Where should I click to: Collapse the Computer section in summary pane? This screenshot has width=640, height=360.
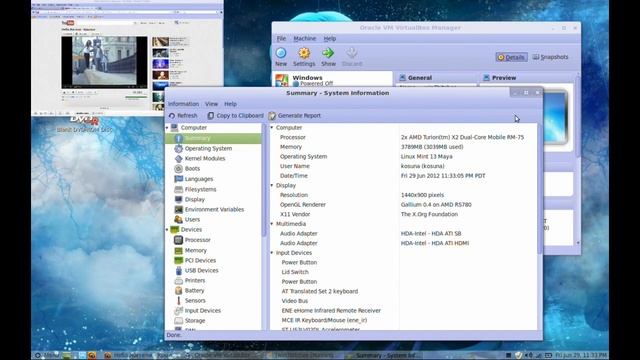click(x=272, y=128)
